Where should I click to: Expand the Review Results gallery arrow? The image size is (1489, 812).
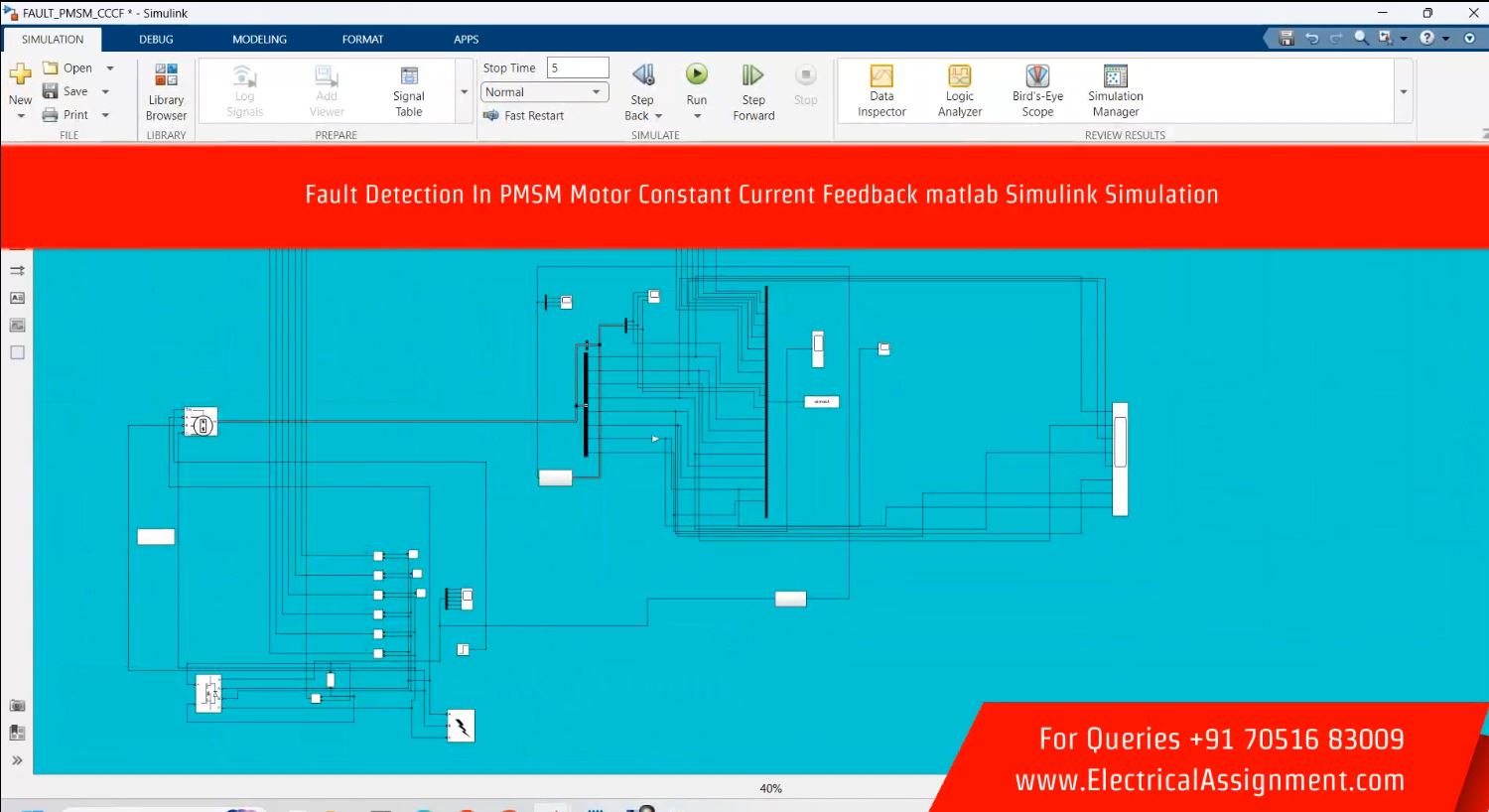pyautogui.click(x=1403, y=92)
